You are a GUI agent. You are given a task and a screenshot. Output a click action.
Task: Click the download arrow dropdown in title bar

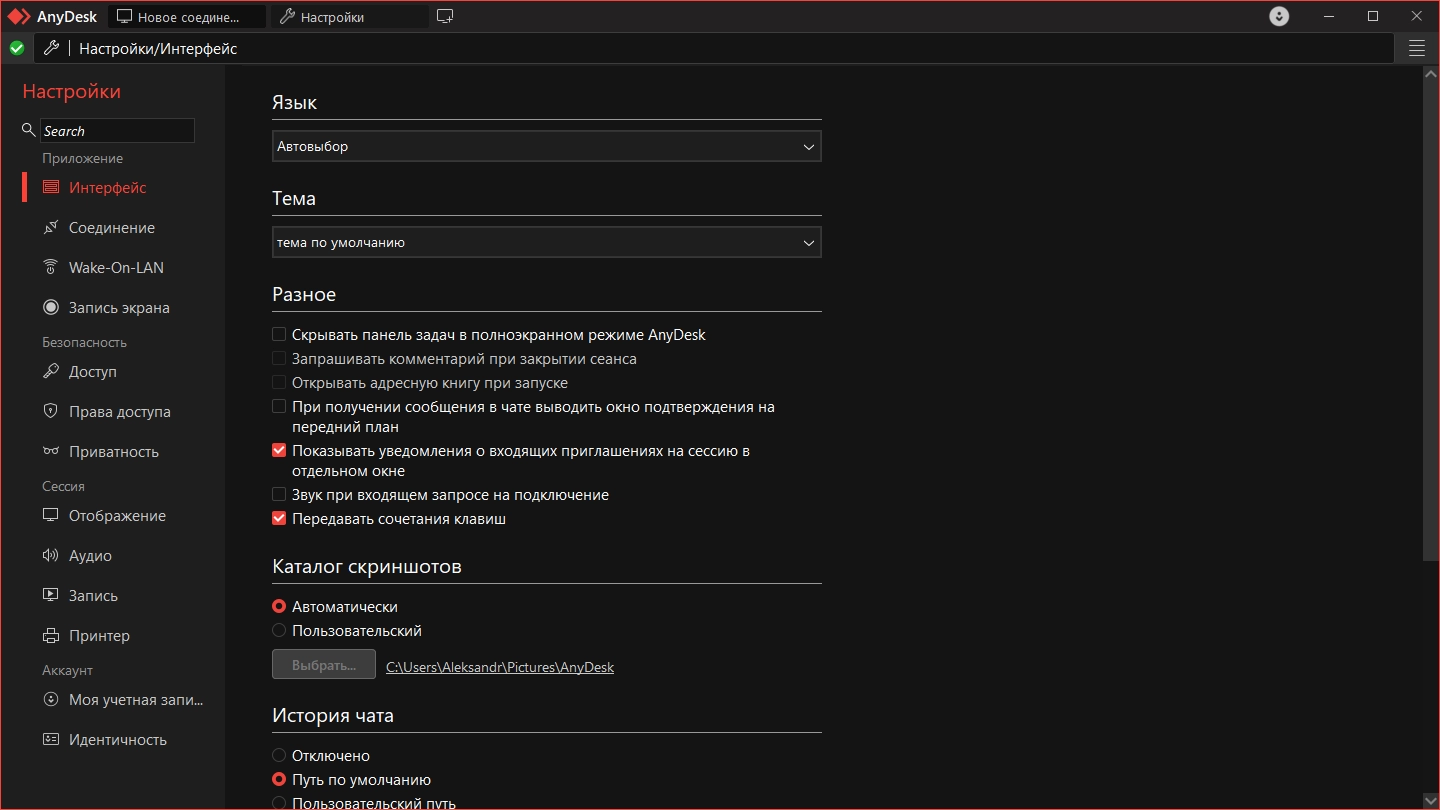[1279, 16]
